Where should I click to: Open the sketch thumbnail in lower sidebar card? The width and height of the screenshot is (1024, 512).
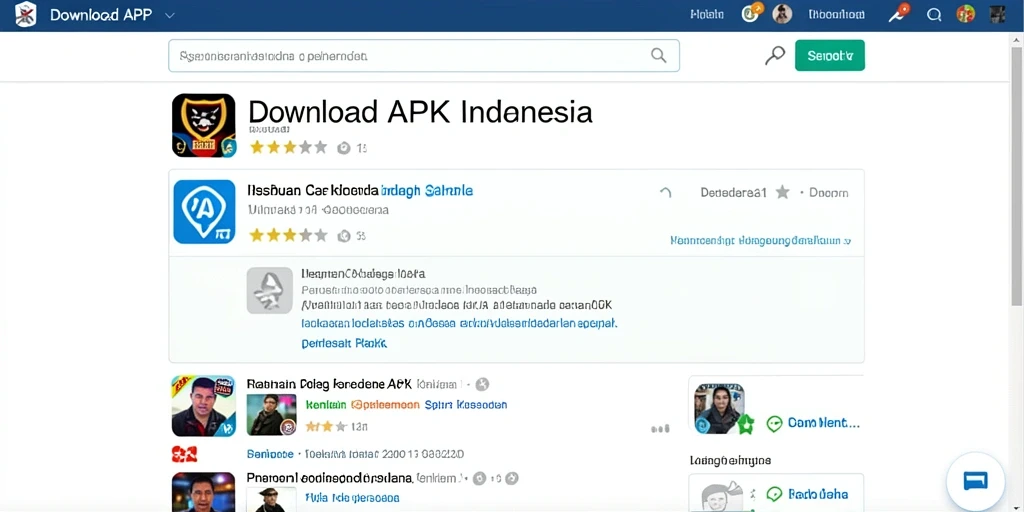[x=722, y=496]
